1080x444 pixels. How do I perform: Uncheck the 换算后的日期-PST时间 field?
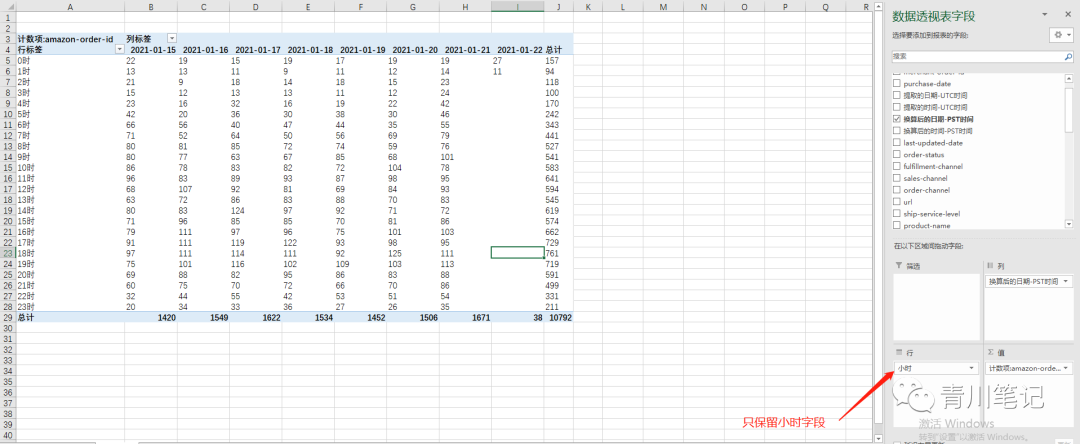pyautogui.click(x=896, y=119)
